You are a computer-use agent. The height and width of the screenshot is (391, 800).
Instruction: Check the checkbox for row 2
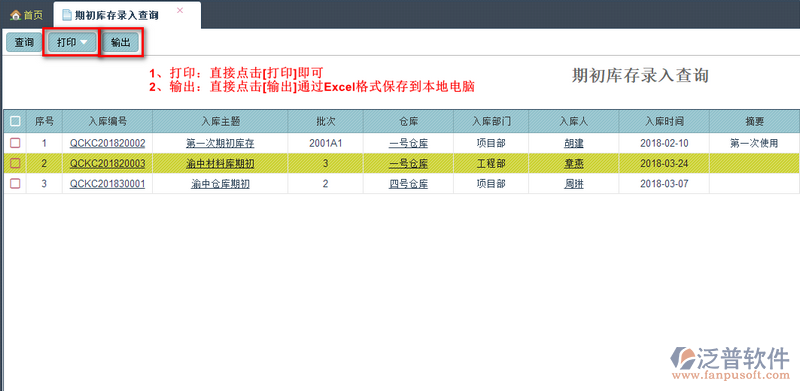tap(15, 163)
